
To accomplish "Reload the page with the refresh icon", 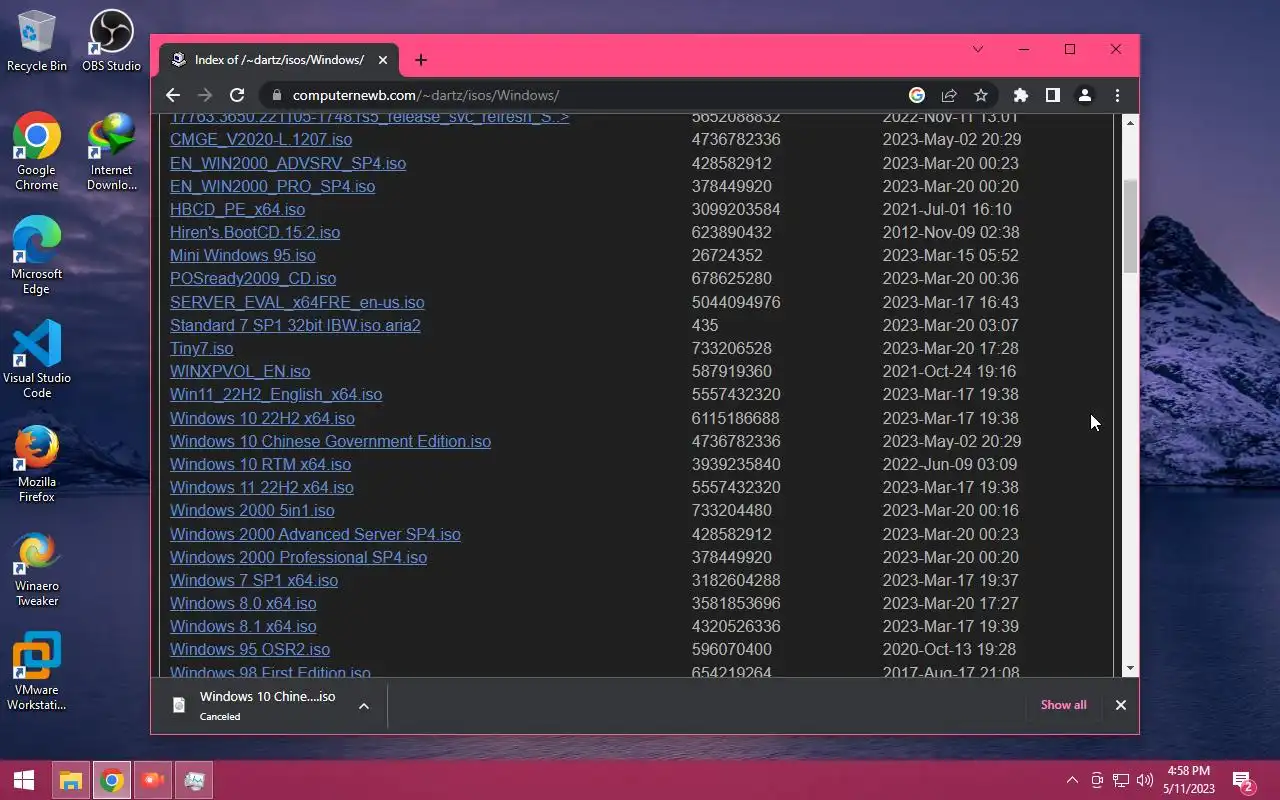I will (x=237, y=95).
